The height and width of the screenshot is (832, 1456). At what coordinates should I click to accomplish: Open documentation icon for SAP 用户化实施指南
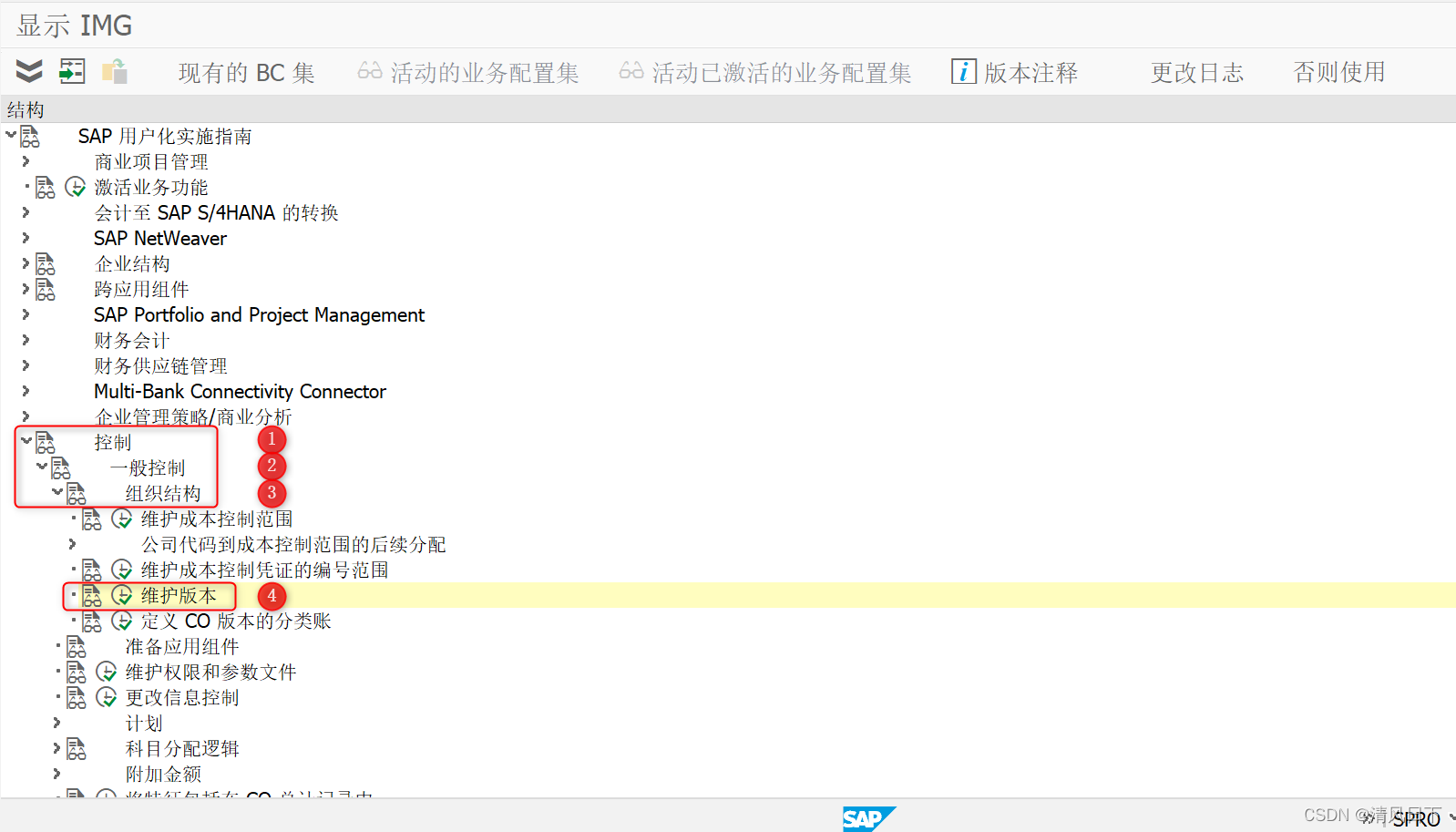pos(30,137)
